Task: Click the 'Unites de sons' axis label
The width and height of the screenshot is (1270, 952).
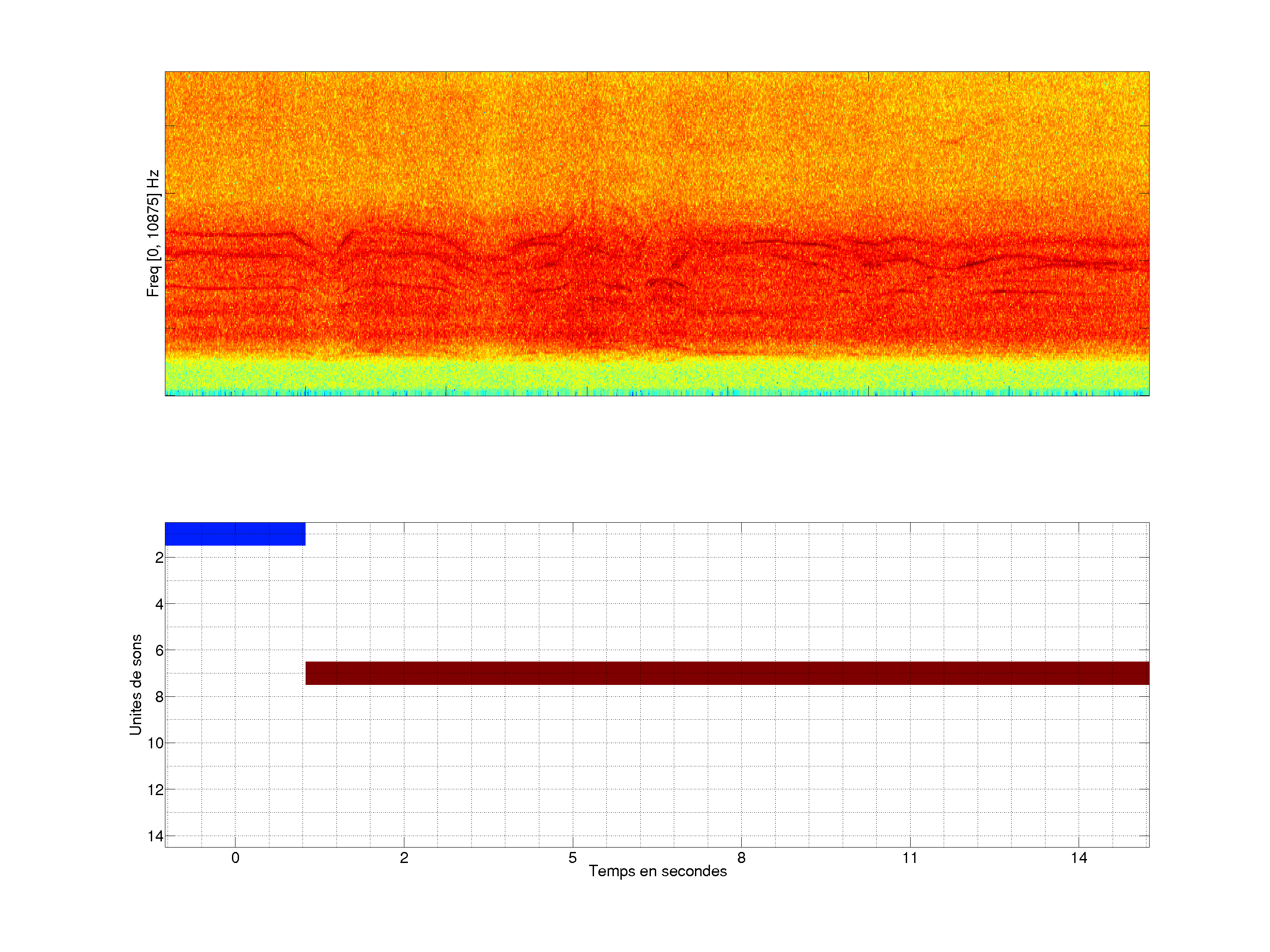Action: click(x=135, y=684)
